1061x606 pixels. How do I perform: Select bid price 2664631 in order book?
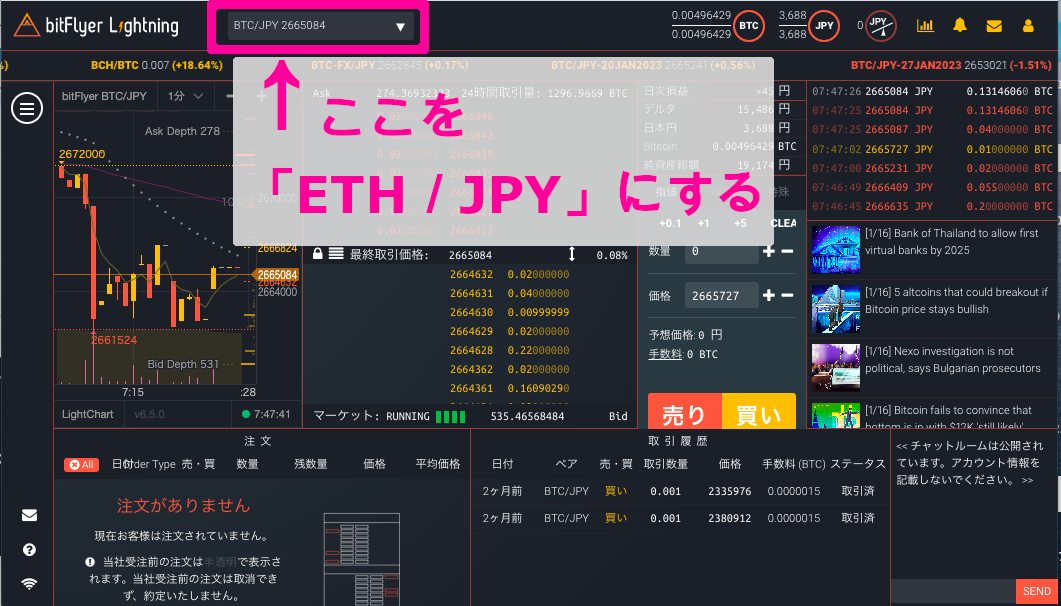click(472, 294)
